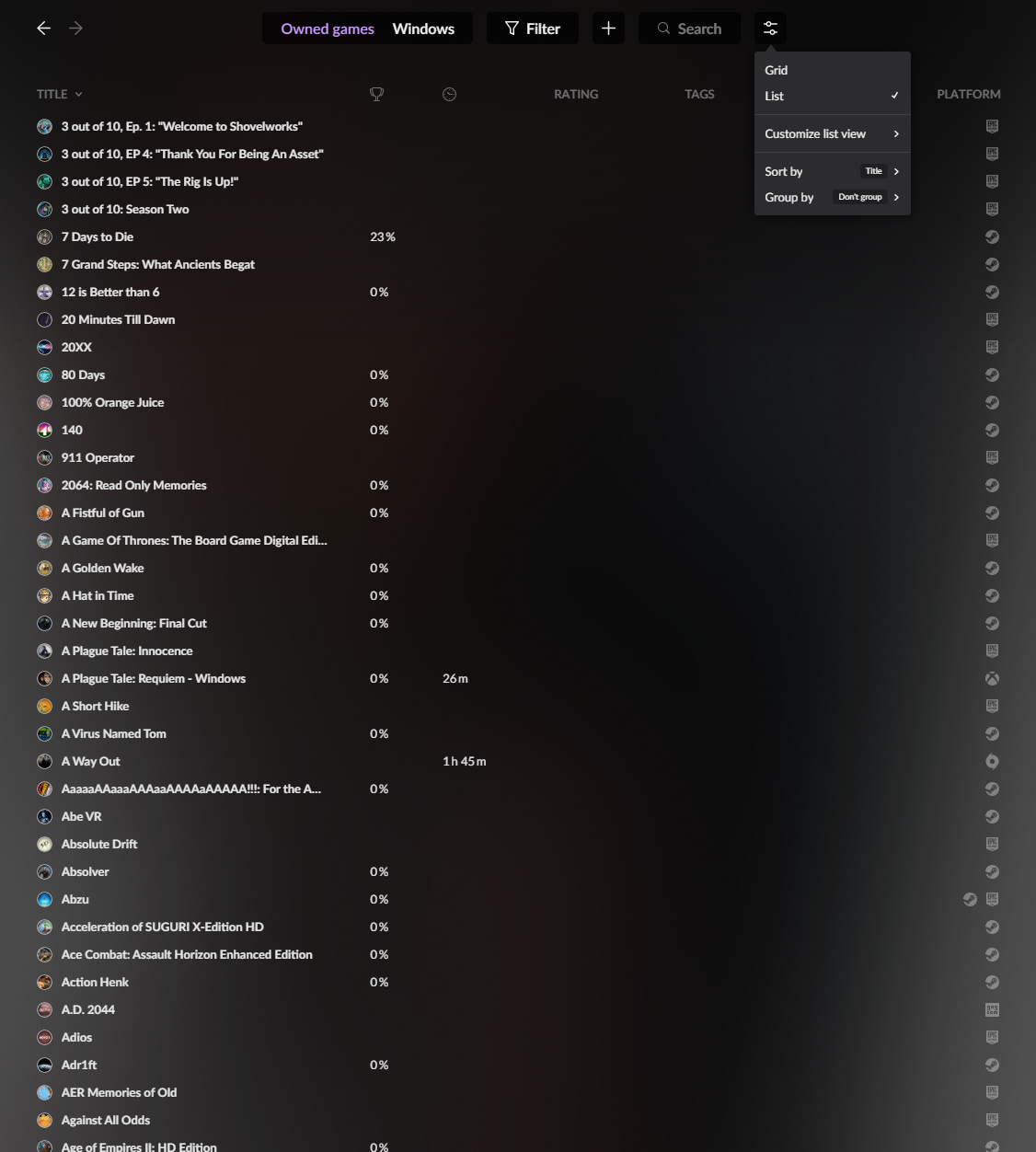Click Epic icon for Against All Odds

click(x=992, y=1120)
